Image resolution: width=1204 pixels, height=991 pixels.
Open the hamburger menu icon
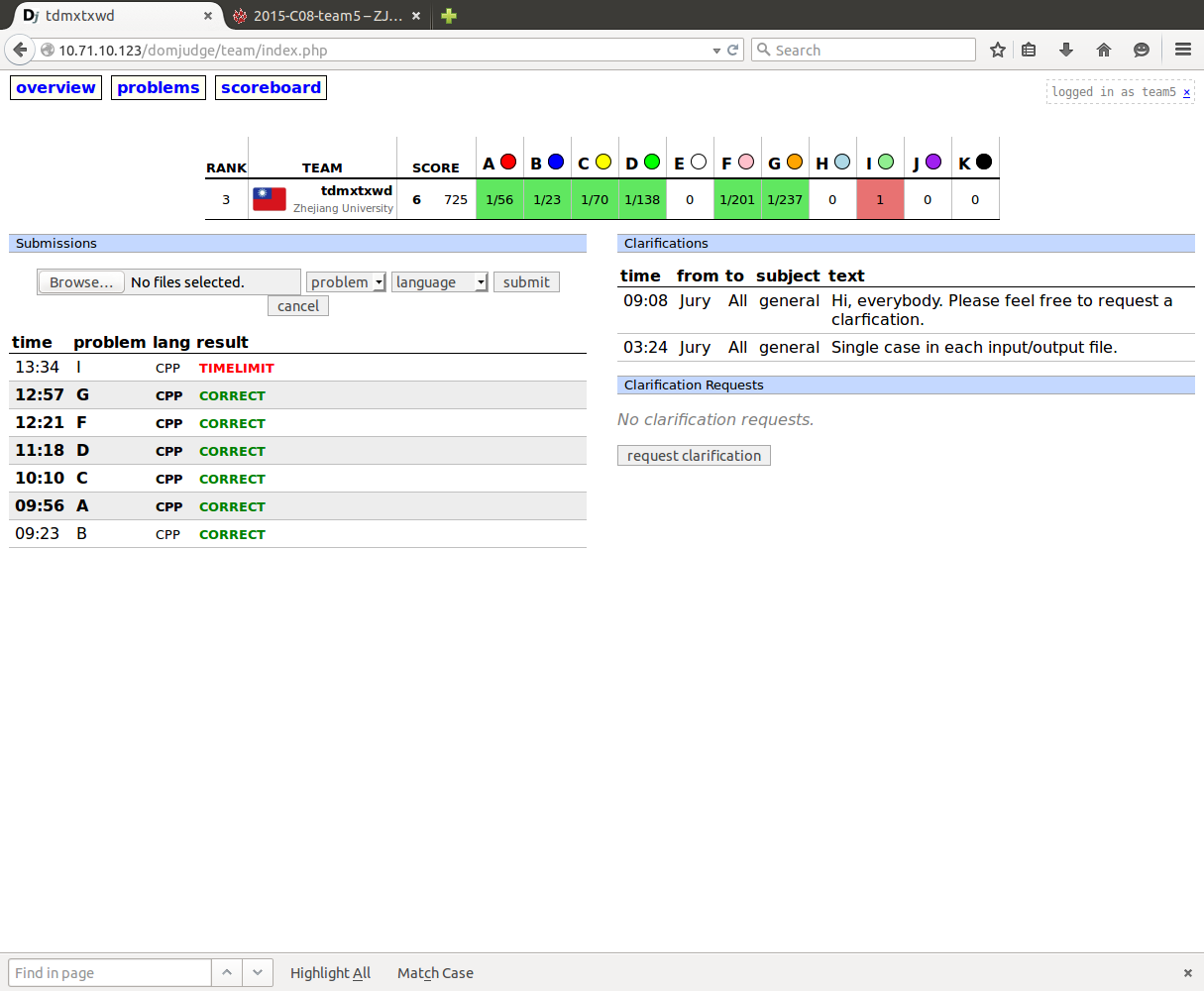(x=1182, y=50)
